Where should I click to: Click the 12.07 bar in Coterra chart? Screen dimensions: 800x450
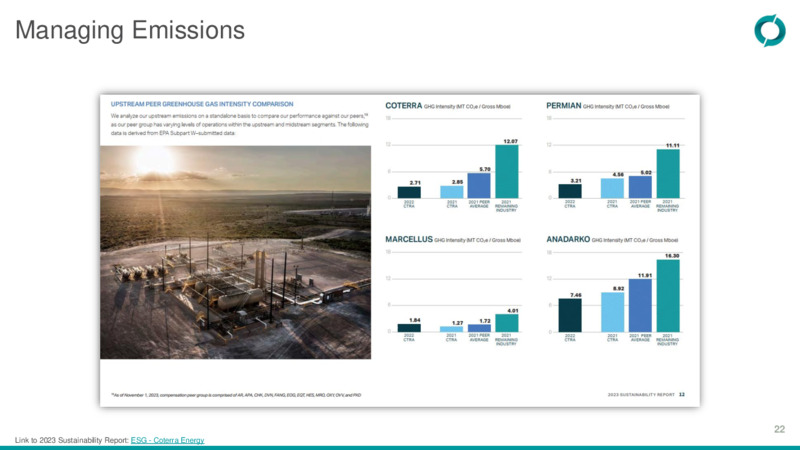tap(507, 171)
